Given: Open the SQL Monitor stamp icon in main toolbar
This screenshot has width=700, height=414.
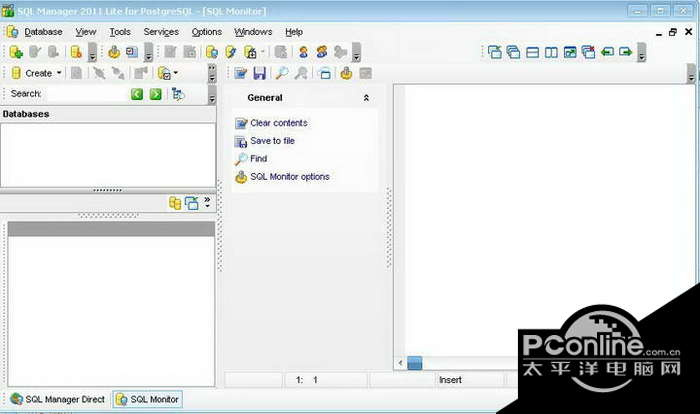Looking at the screenshot, I should (114, 52).
